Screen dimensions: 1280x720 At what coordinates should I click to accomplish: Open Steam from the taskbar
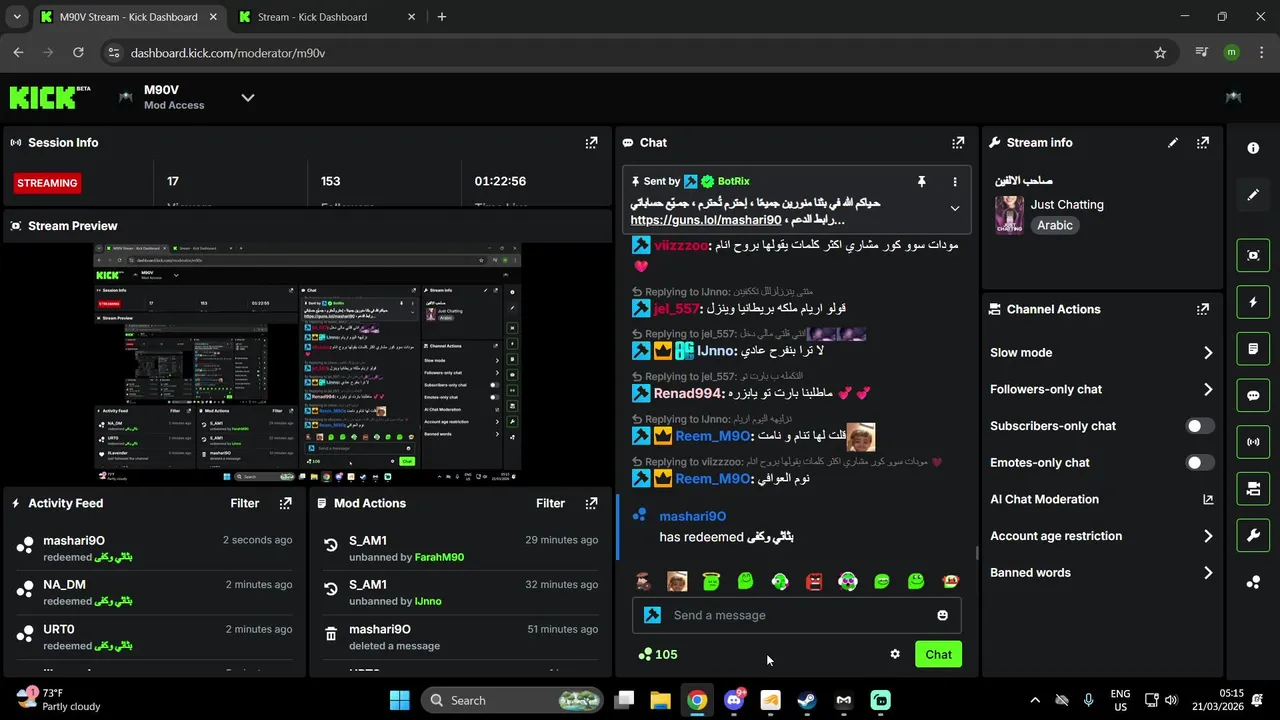click(807, 700)
